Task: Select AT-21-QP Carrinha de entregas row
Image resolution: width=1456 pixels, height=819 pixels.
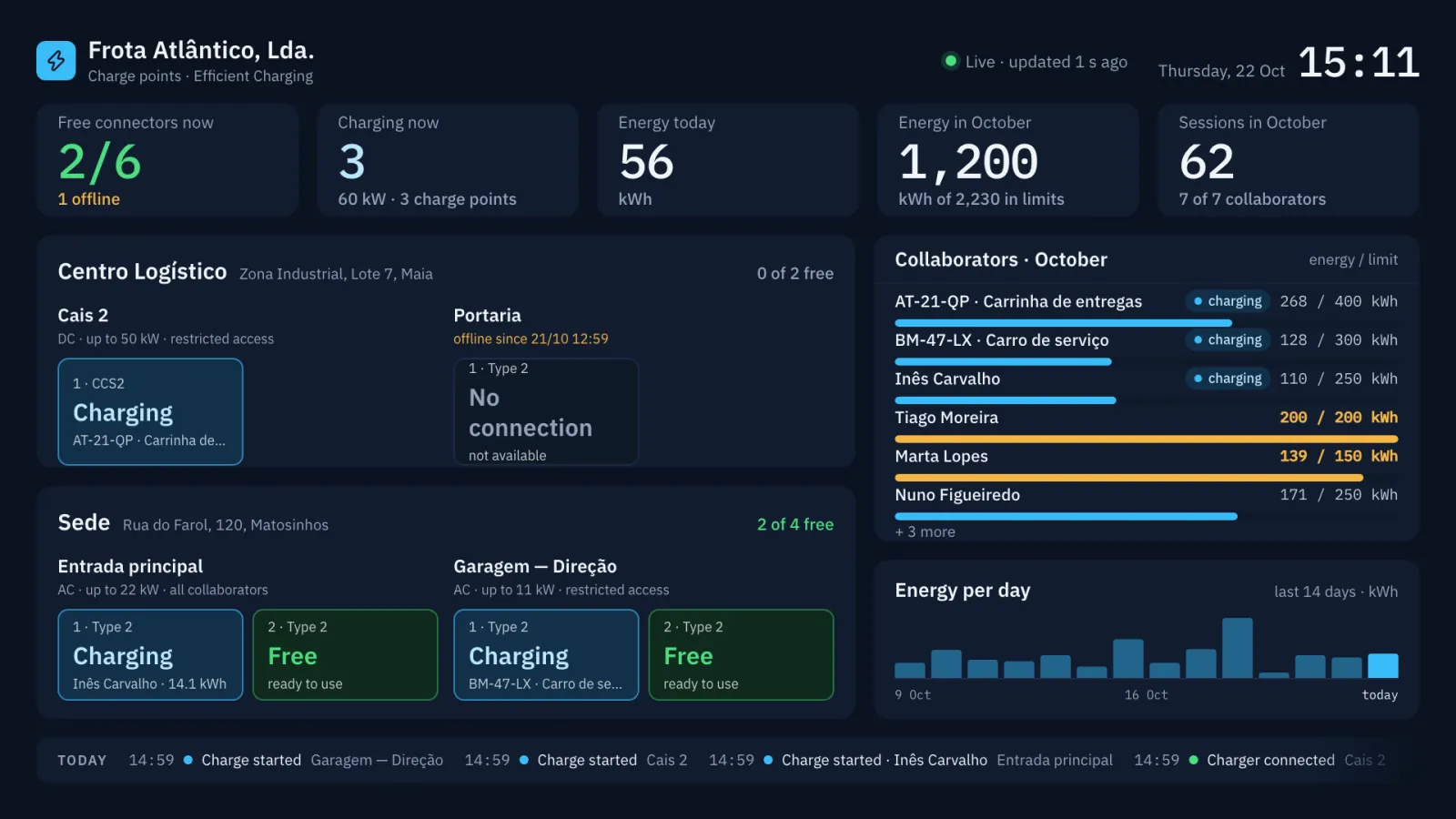Action: point(1147,308)
